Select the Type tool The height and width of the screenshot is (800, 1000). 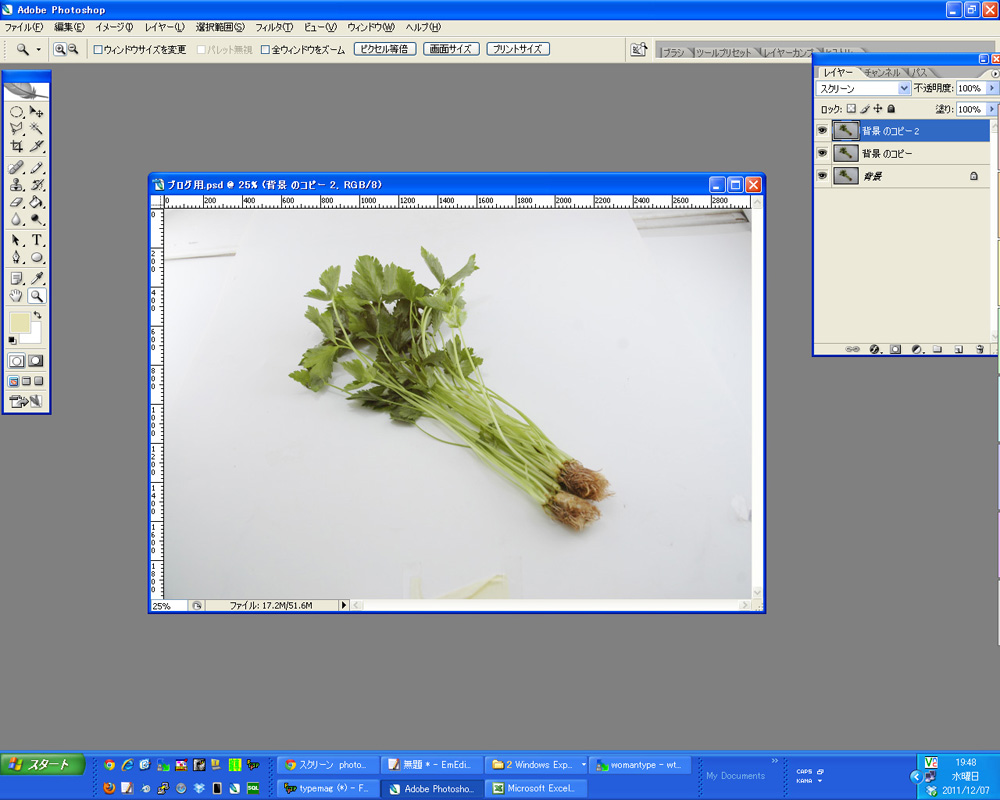tap(36, 241)
